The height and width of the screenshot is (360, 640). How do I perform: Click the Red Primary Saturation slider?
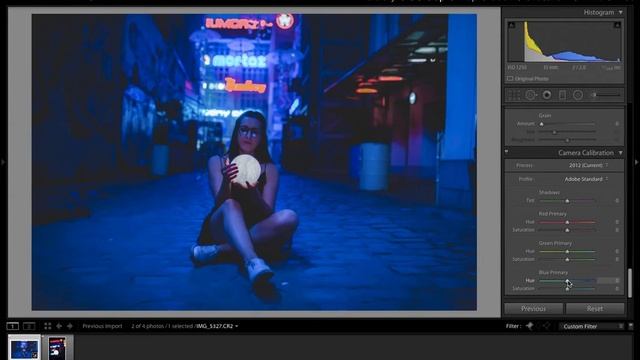click(567, 230)
